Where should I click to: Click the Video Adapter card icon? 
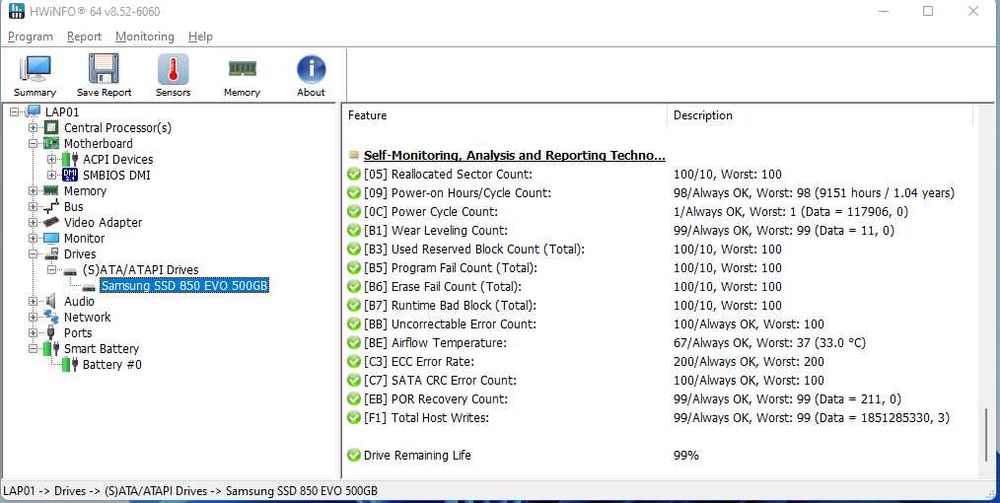pyautogui.click(x=51, y=222)
